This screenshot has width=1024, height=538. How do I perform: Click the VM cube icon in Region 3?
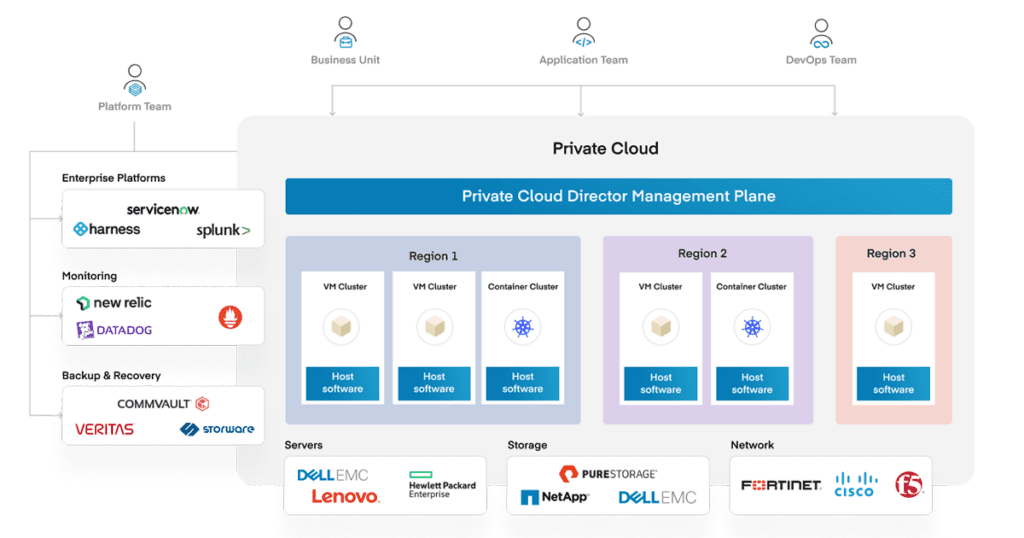click(893, 327)
